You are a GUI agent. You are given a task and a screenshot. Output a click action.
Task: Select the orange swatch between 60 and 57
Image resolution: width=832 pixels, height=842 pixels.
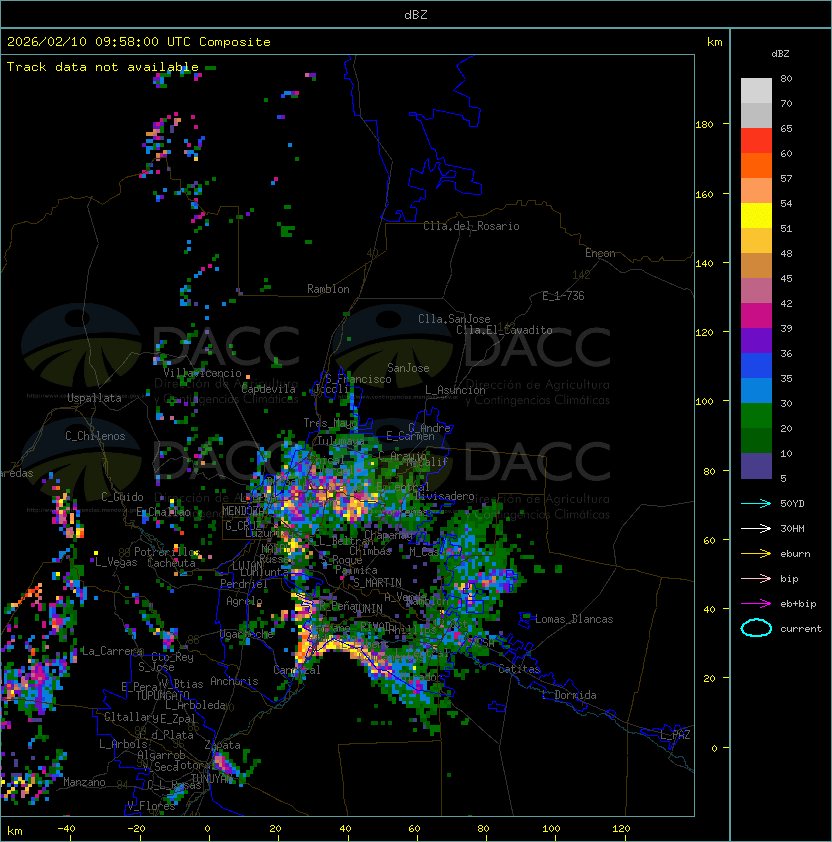pos(756,165)
